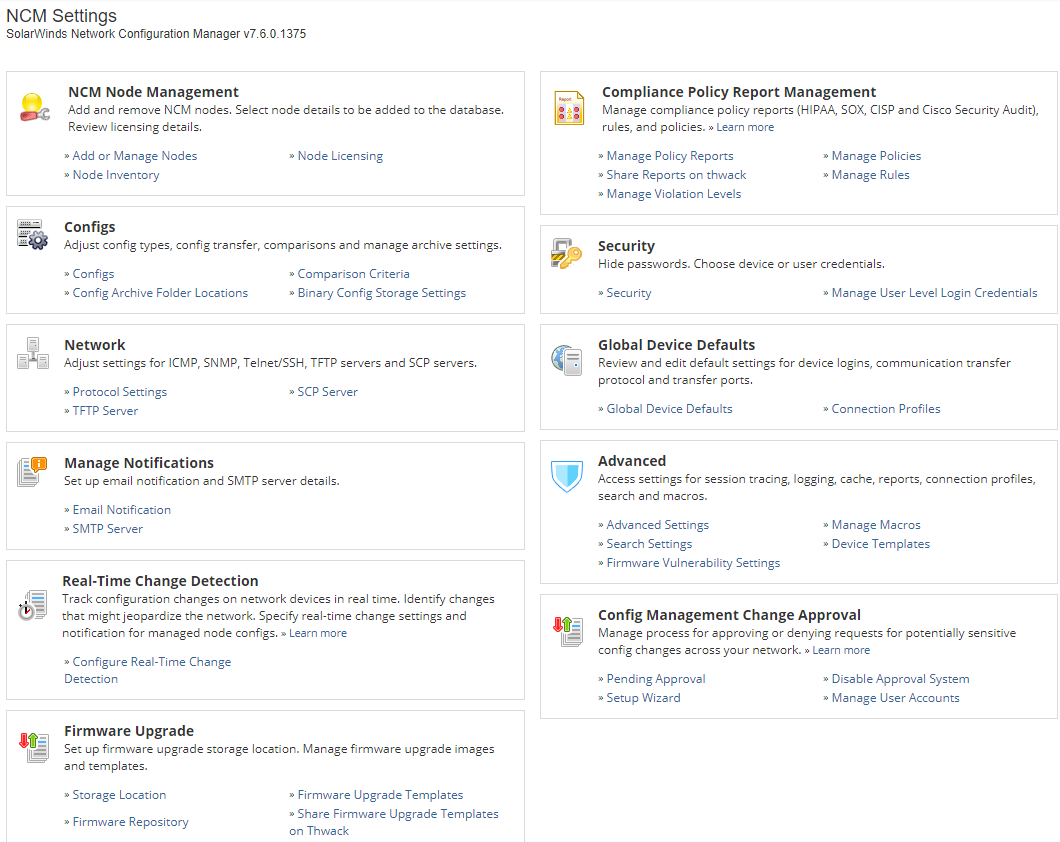Click Learn more under Config Management Change Approval
Image resolution: width=1060 pixels, height=842 pixels.
tap(841, 650)
